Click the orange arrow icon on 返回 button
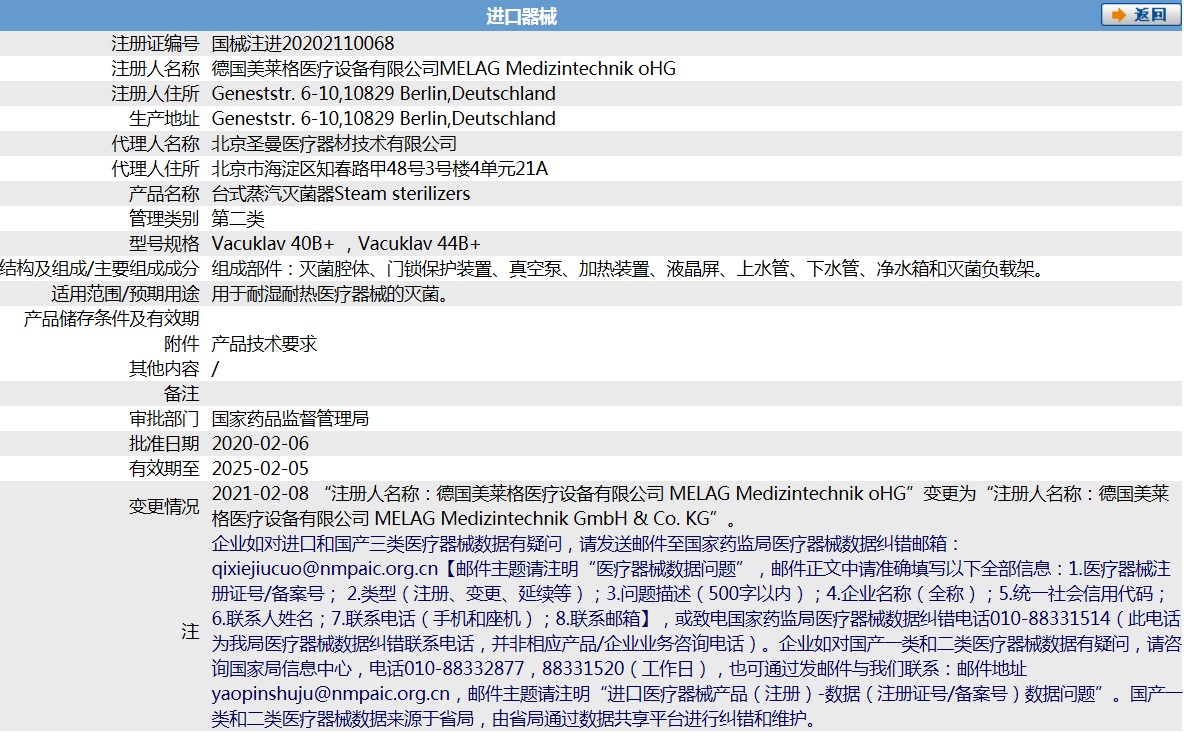Image resolution: width=1184 pixels, height=732 pixels. [1118, 15]
